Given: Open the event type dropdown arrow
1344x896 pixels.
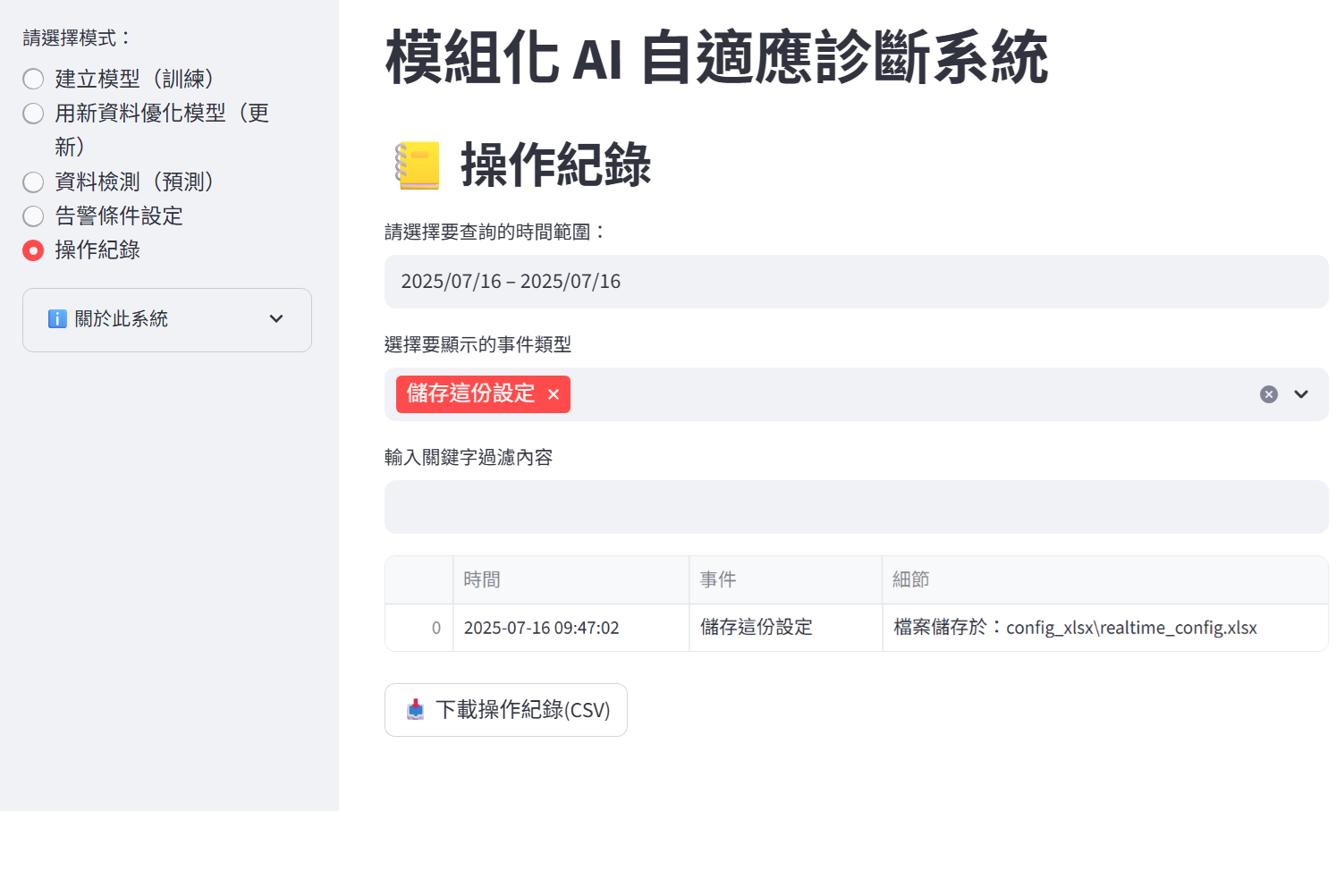Looking at the screenshot, I should coord(1301,394).
